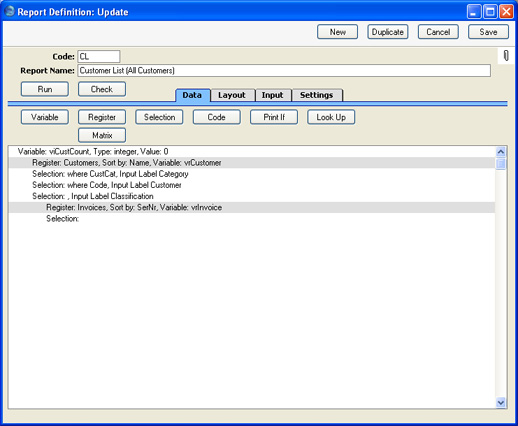Click the scrollbar down arrow
Screen dimensions: 518x426
(x=500, y=402)
